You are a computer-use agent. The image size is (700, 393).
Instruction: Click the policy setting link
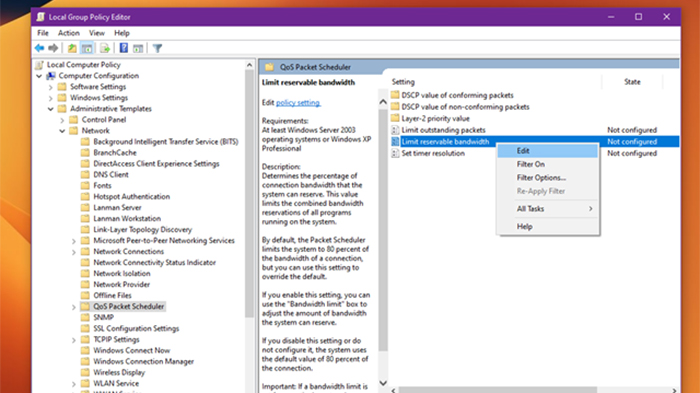coord(298,103)
